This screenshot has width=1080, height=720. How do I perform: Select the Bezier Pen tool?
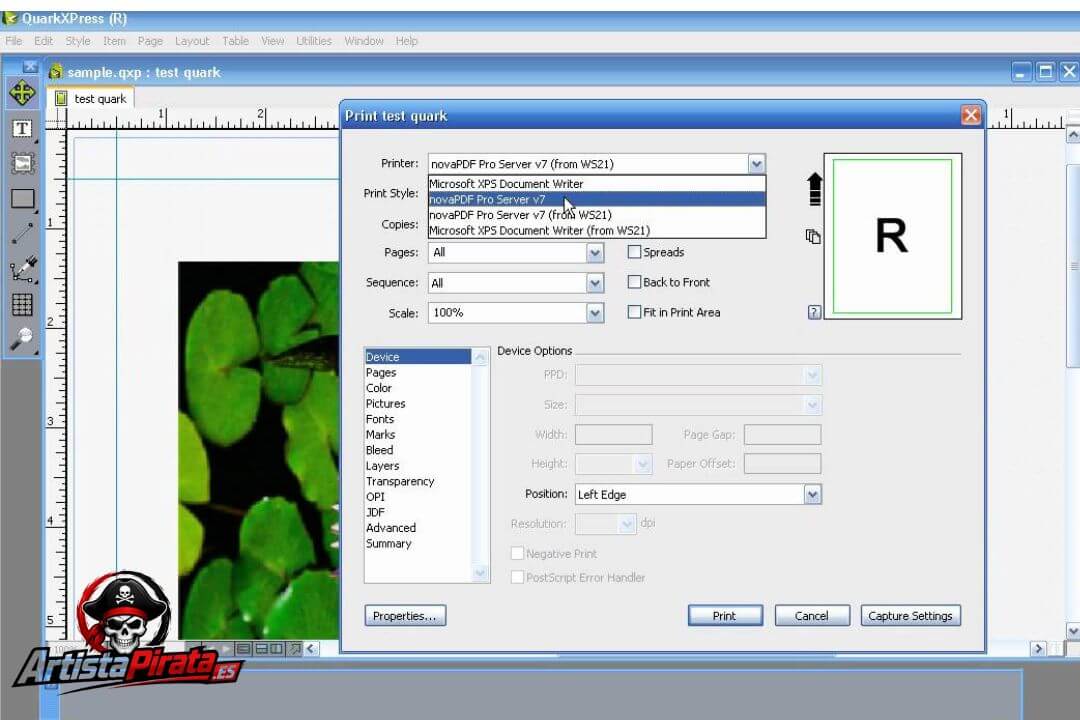pos(23,269)
